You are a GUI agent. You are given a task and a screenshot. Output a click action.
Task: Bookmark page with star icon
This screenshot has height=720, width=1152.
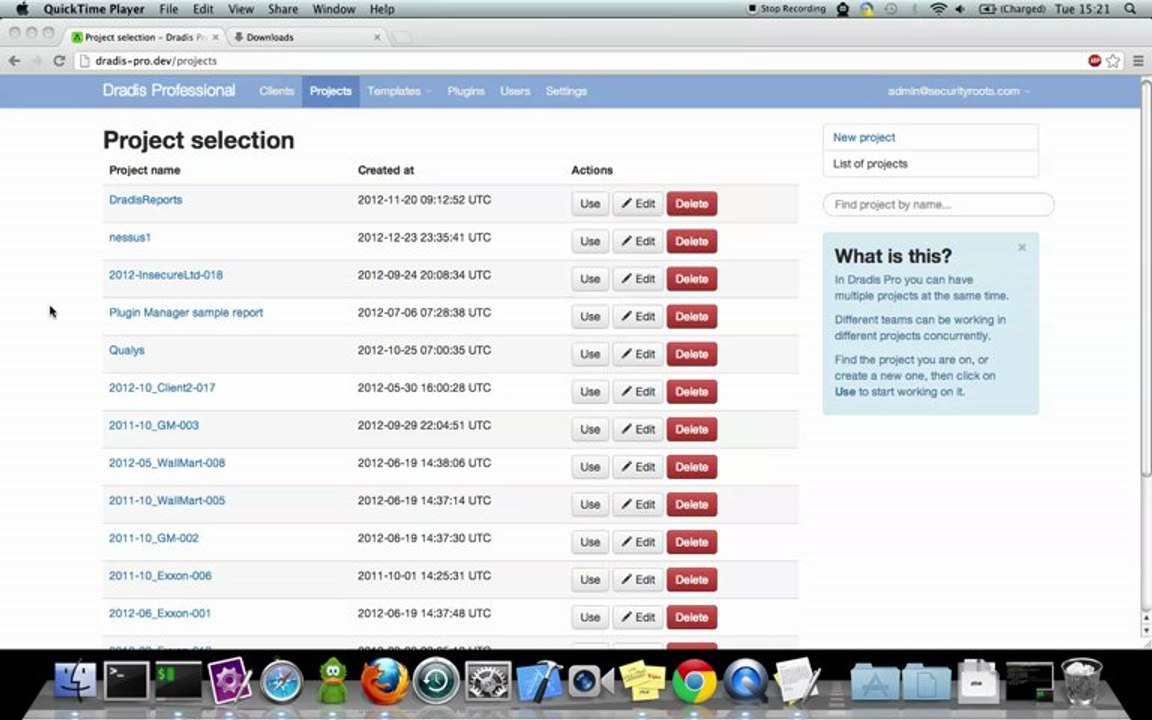point(1113,61)
